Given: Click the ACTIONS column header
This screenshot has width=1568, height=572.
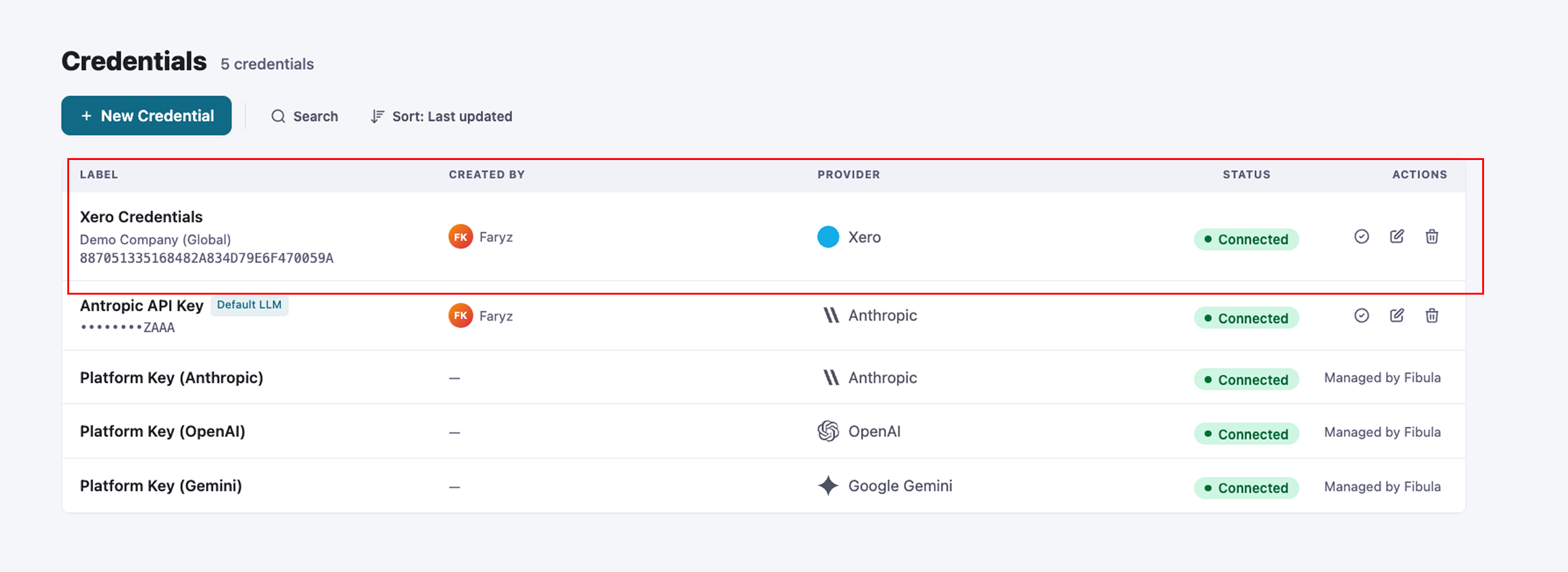Looking at the screenshot, I should pyautogui.click(x=1419, y=175).
